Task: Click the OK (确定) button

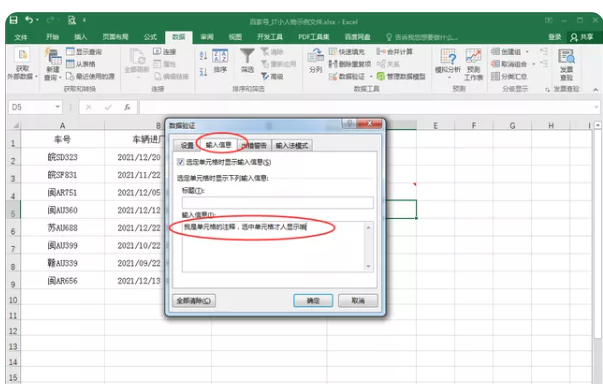Action: click(313, 301)
